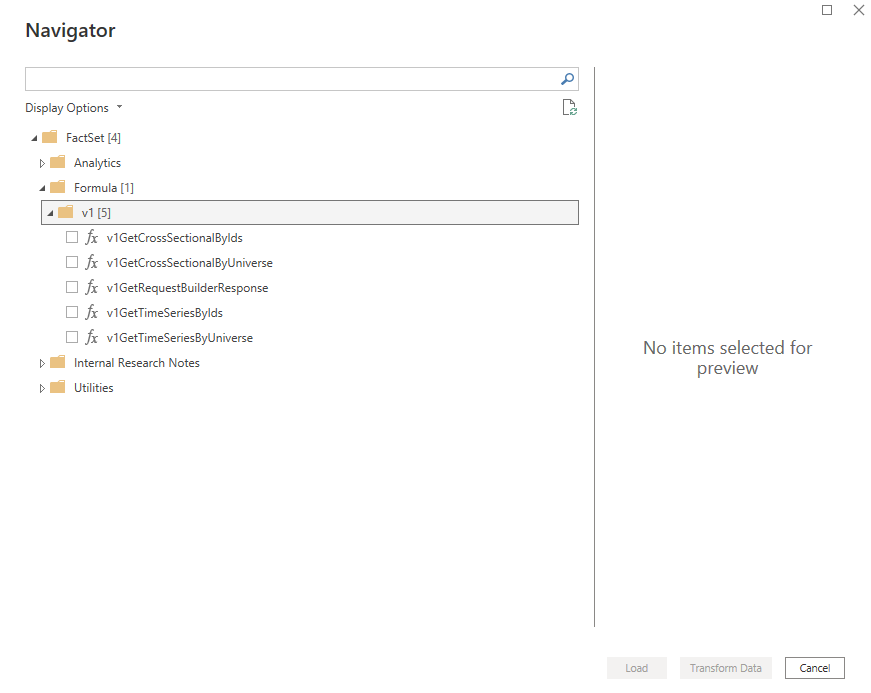Click the Load button
871x693 pixels.
point(636,667)
